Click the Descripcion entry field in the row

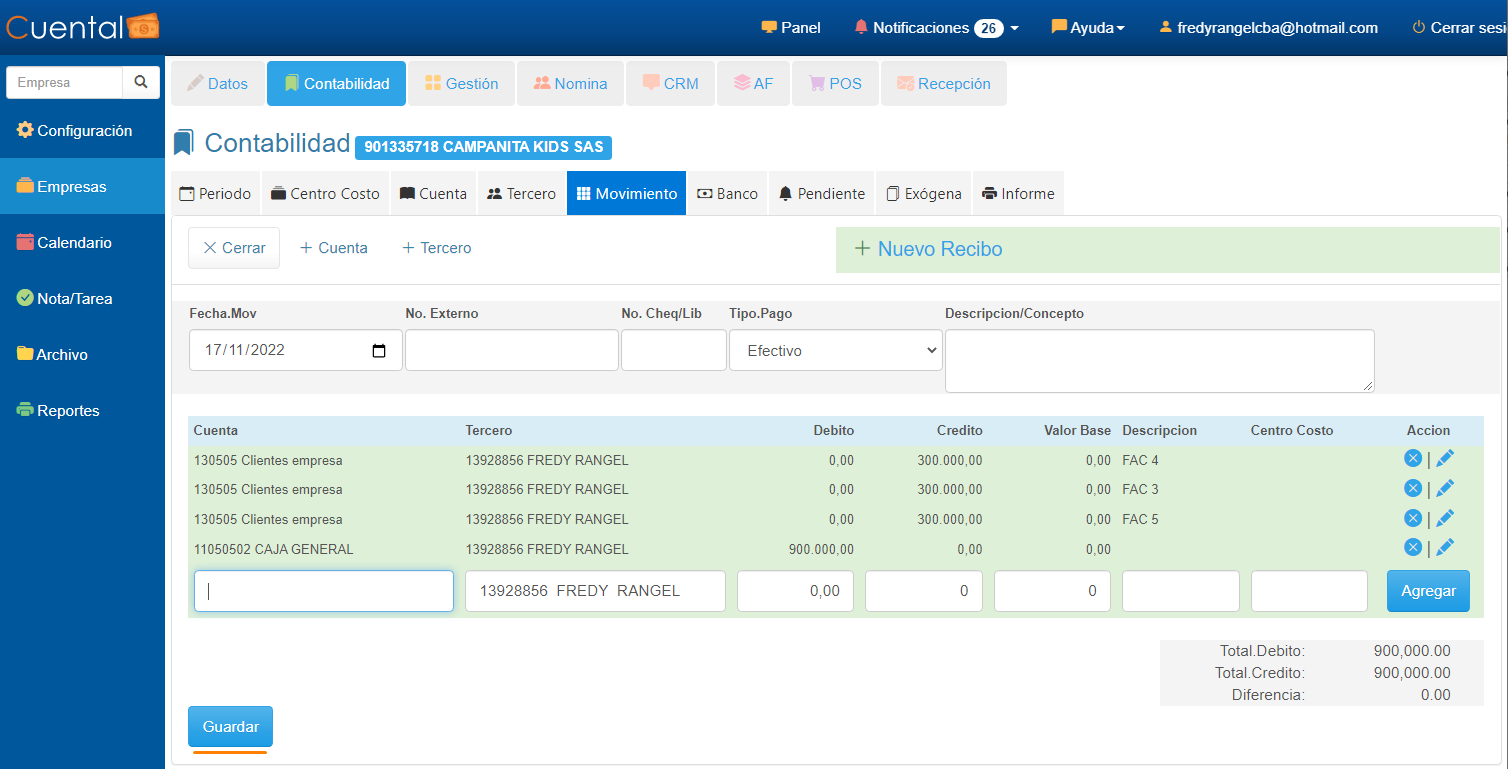pyautogui.click(x=1181, y=591)
